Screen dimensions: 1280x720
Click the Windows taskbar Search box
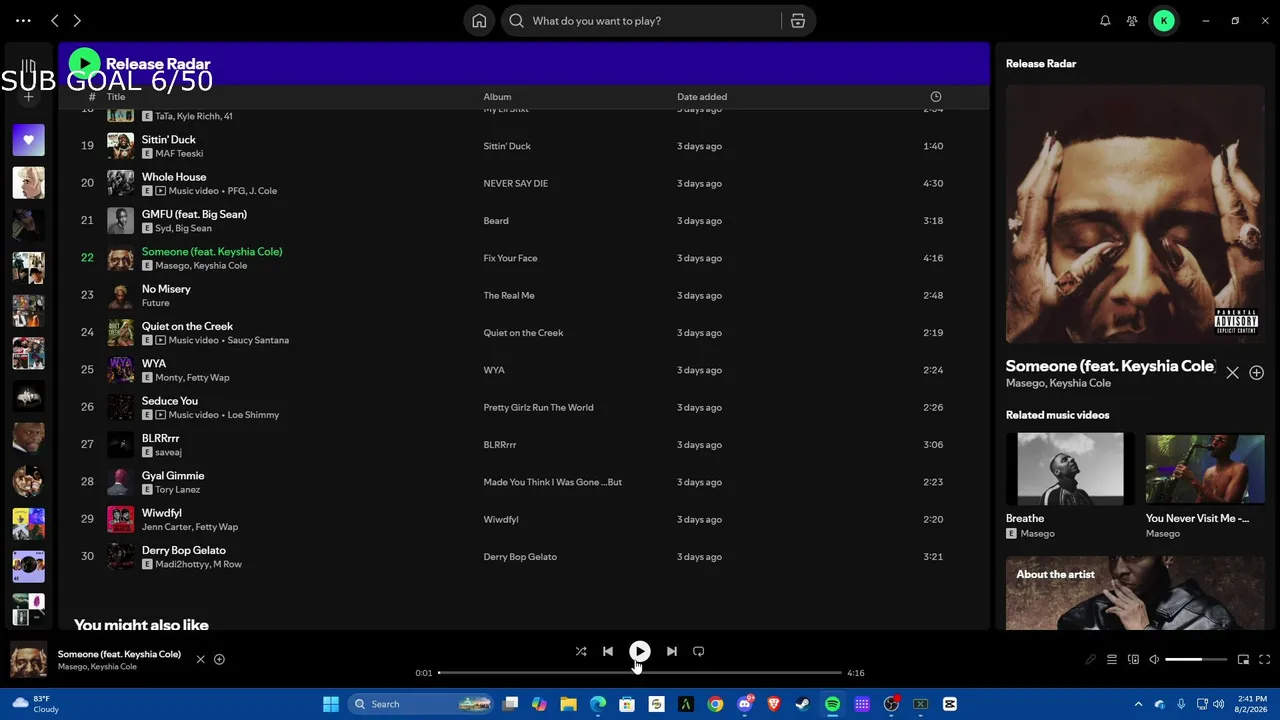(x=419, y=704)
